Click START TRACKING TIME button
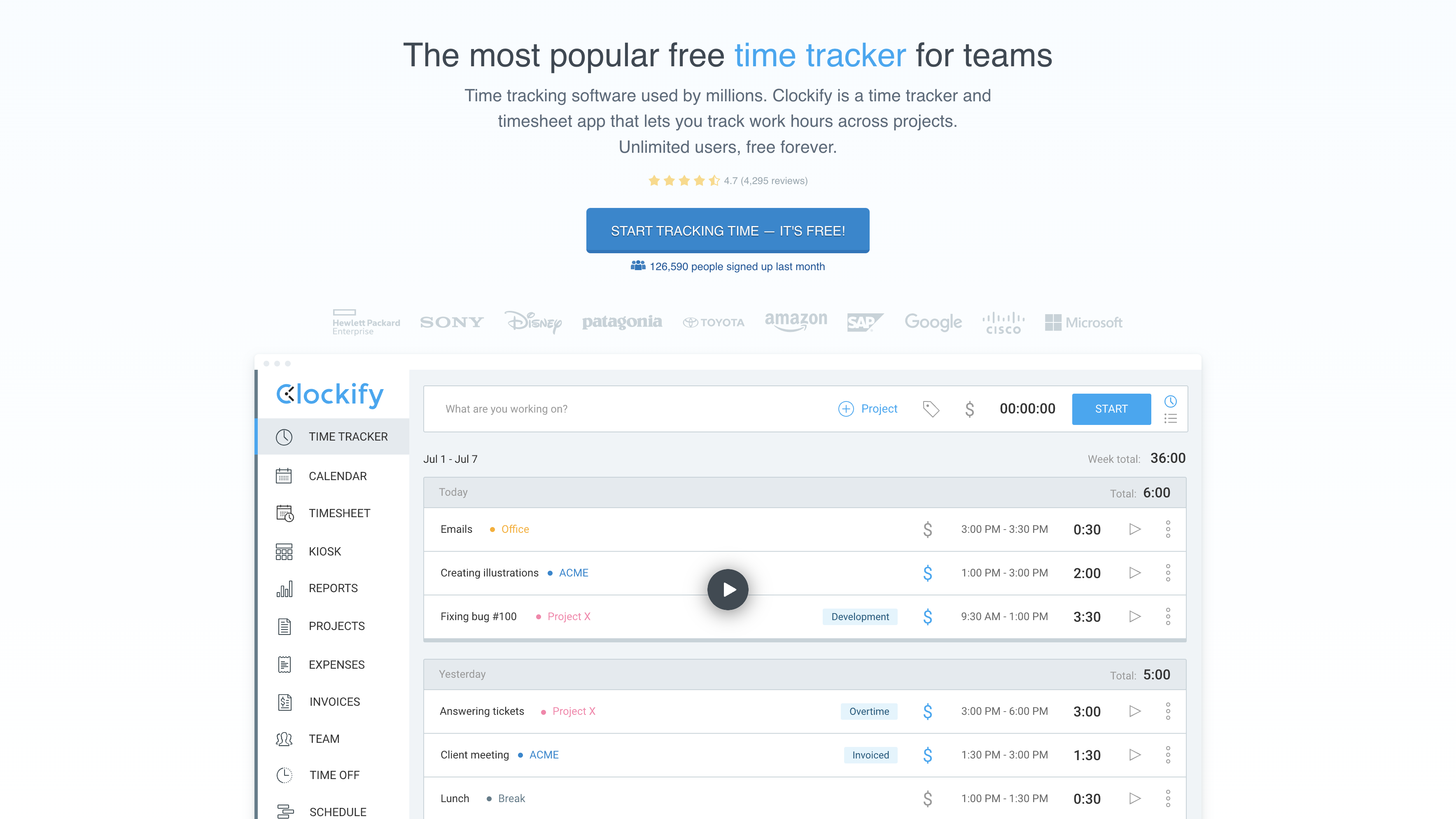This screenshot has width=1456, height=819. pyautogui.click(x=727, y=231)
